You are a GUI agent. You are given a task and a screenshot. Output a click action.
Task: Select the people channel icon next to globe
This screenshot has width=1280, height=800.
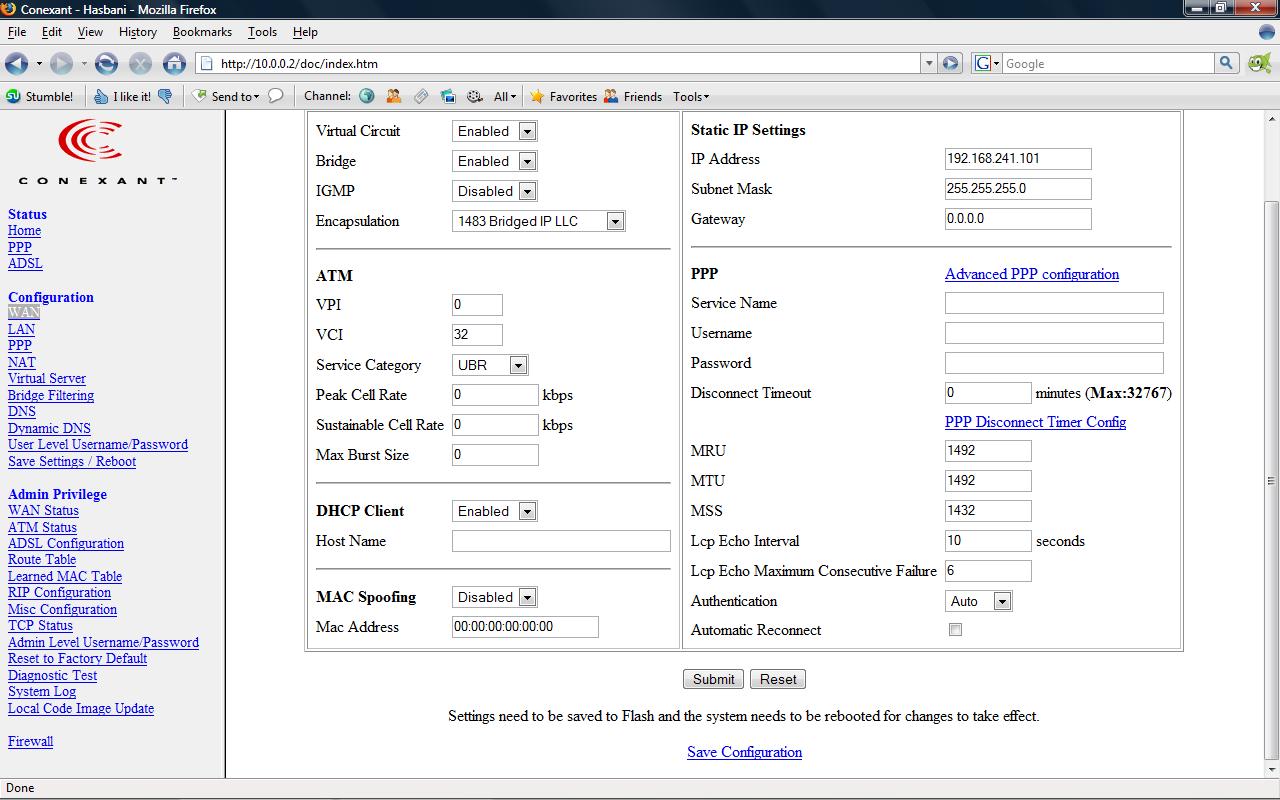394,97
